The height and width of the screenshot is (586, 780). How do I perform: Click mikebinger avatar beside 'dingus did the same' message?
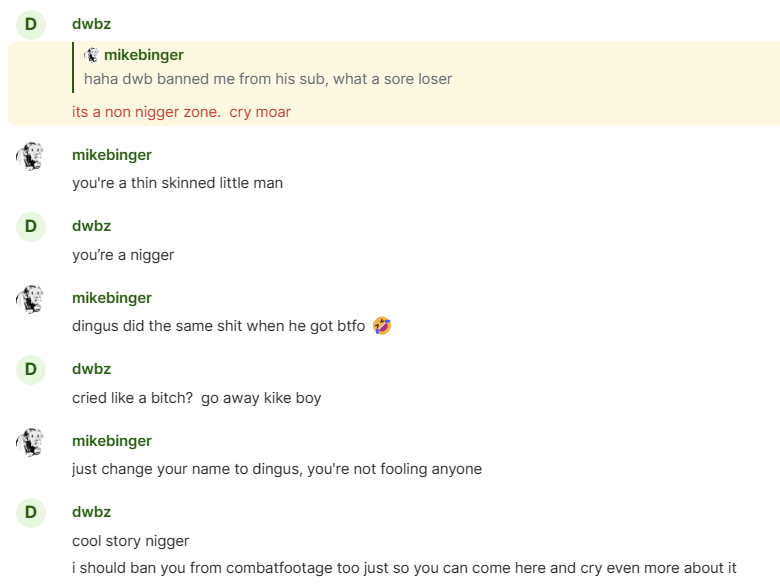tap(30, 299)
